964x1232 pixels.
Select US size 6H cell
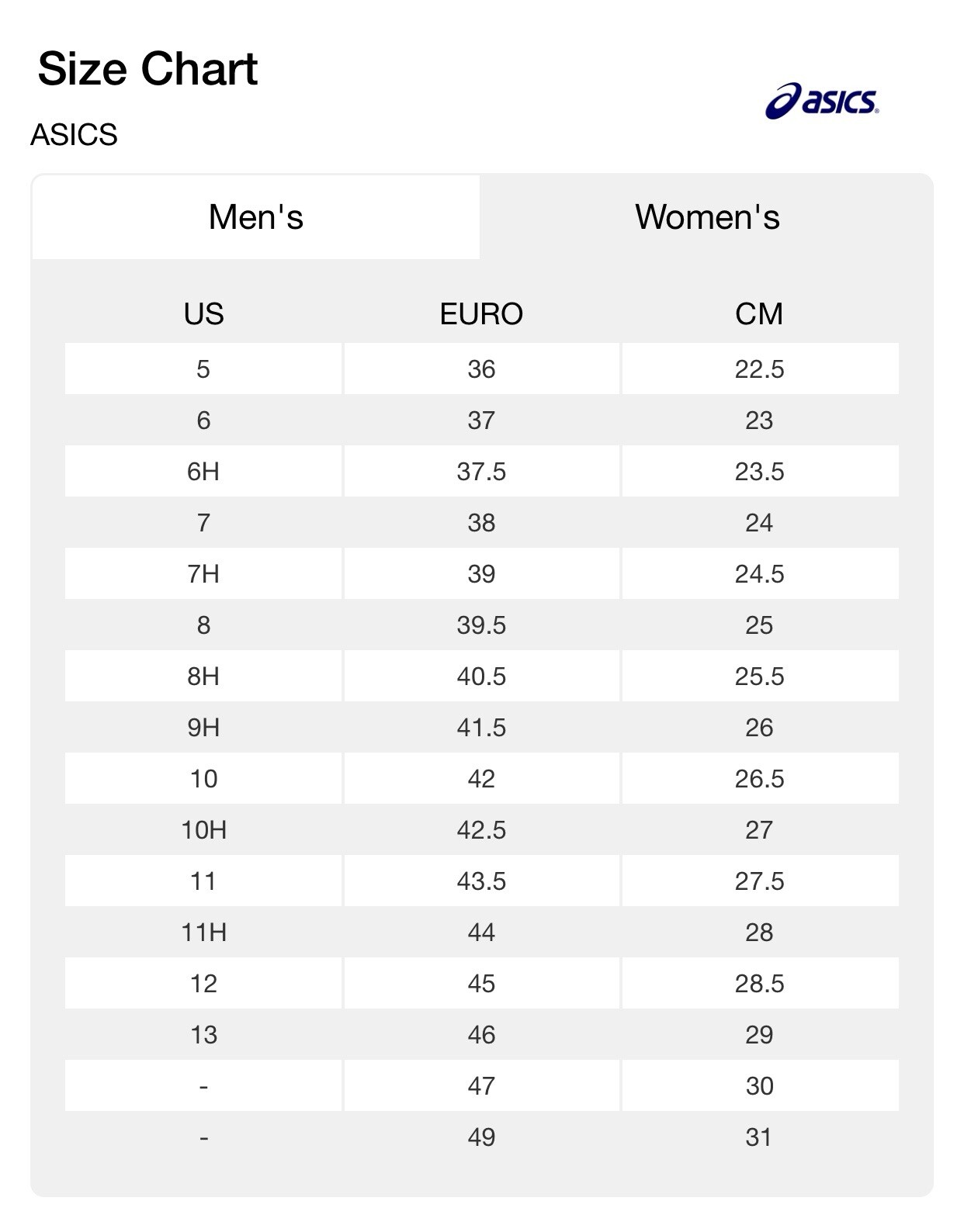pyautogui.click(x=203, y=472)
